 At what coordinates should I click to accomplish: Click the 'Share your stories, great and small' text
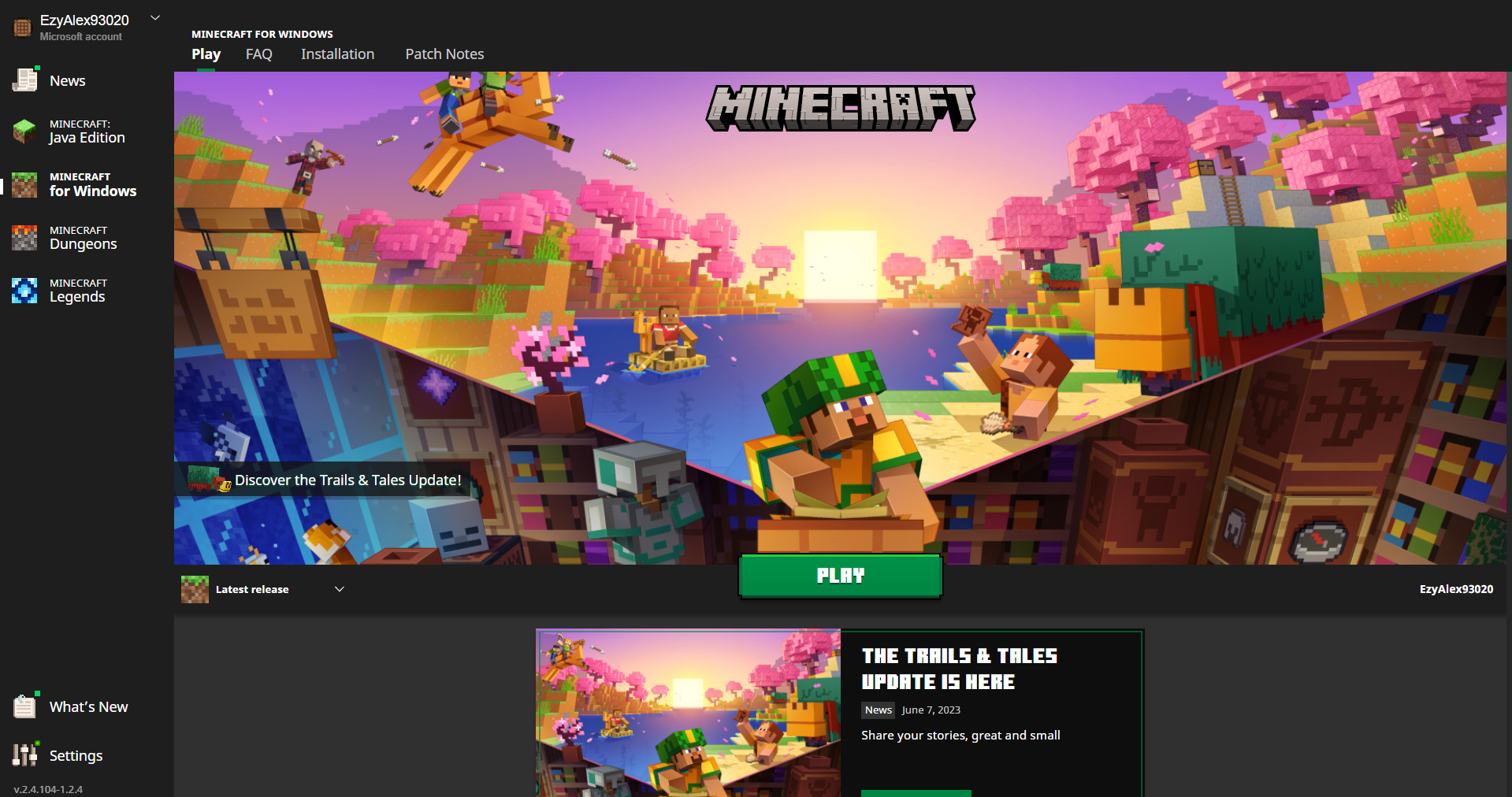click(960, 735)
